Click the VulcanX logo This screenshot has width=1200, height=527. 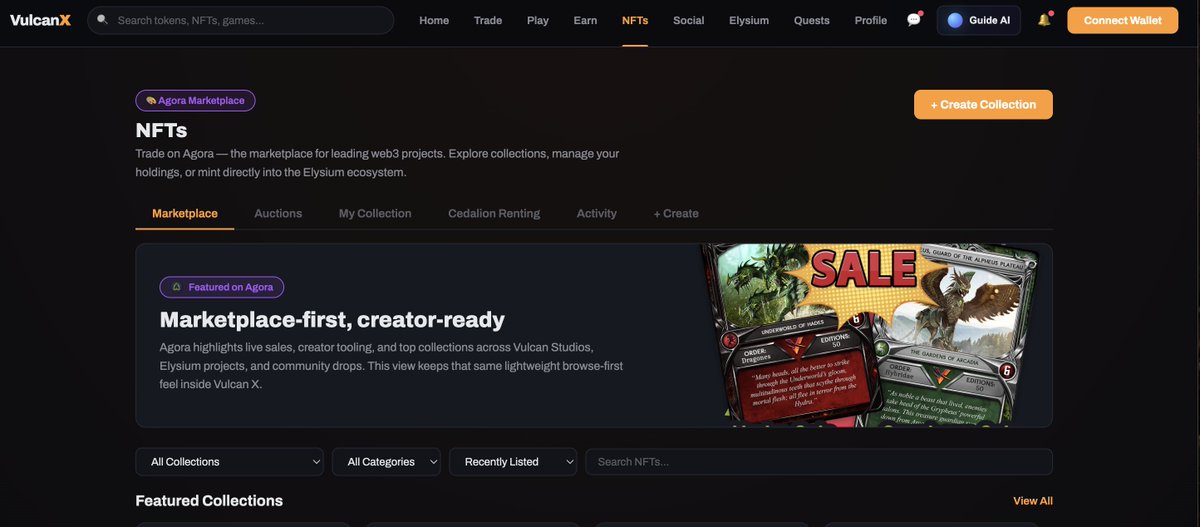pos(41,20)
